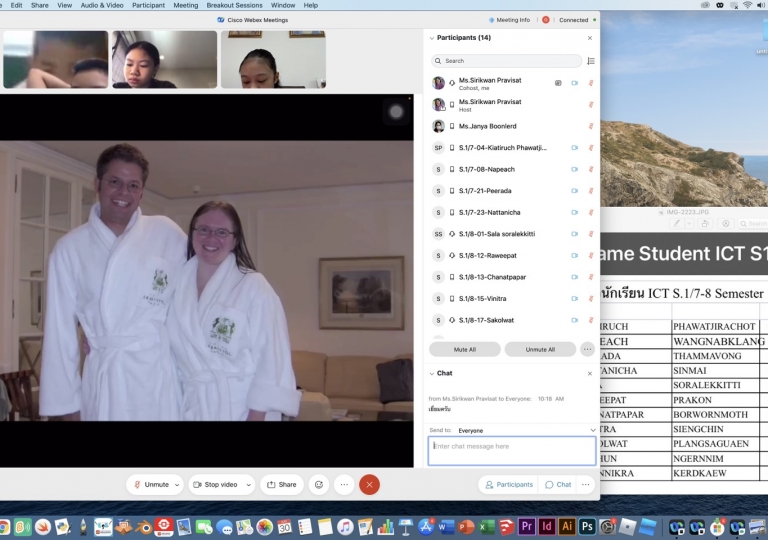Toggle mute for S.1/7-23-Nattanicha
The height and width of the screenshot is (540, 768).
coord(591,212)
